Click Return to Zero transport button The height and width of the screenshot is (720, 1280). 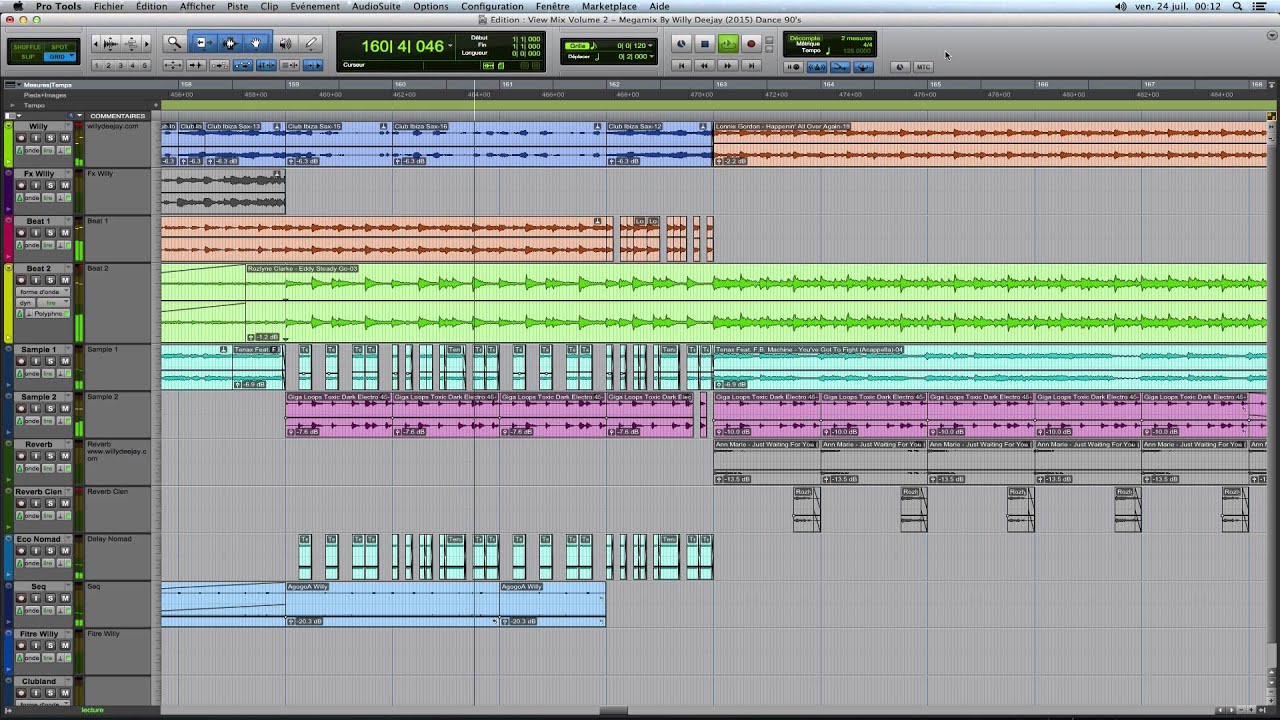tap(681, 66)
